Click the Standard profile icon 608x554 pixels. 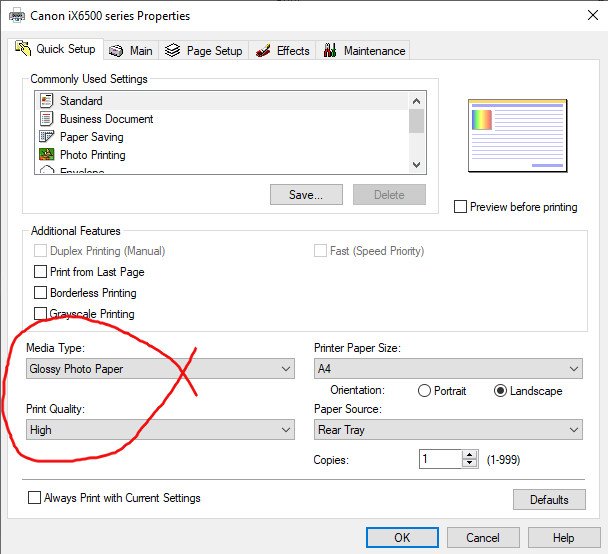[47, 101]
